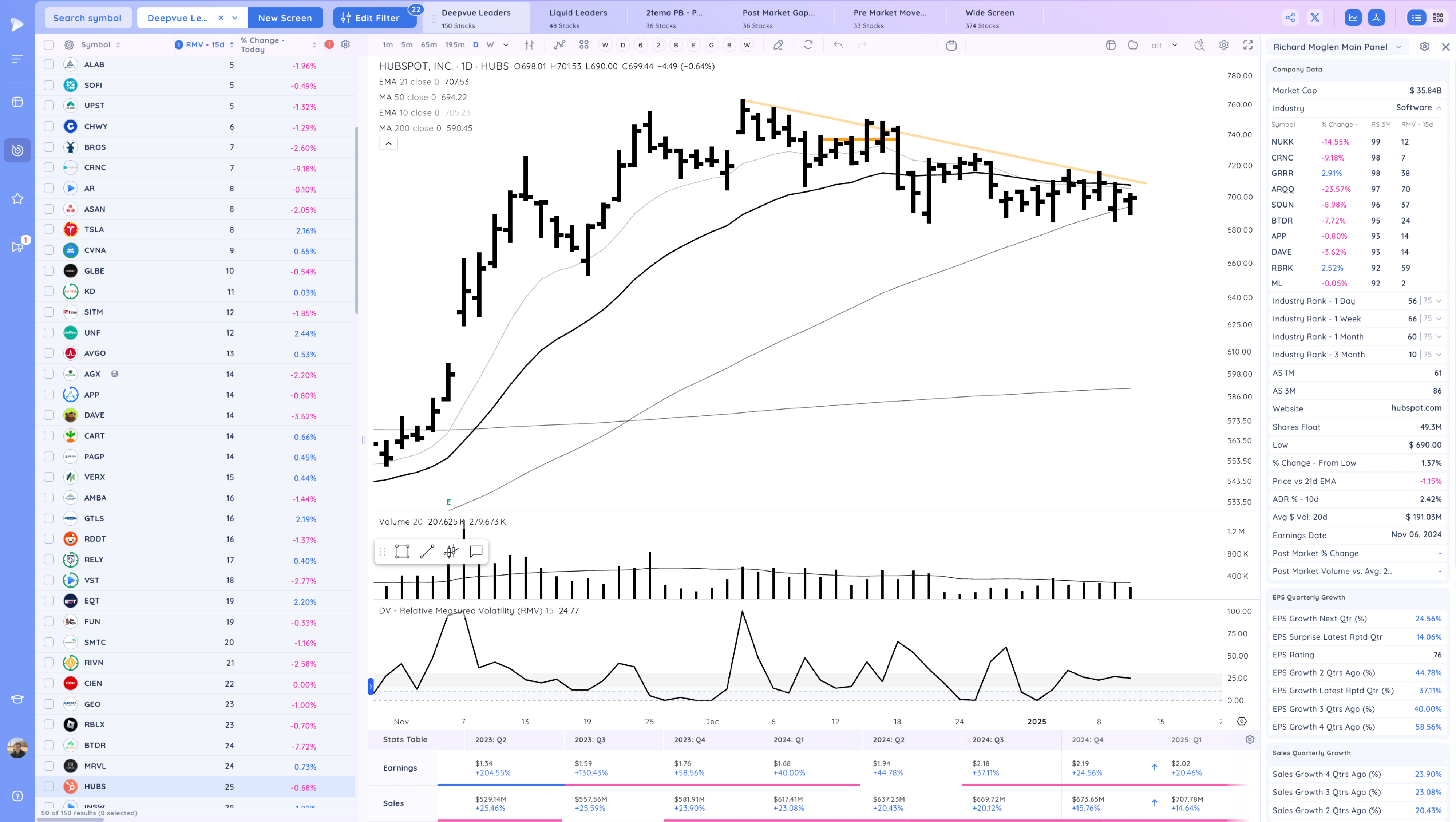Check the AVGO row checkbox
The width and height of the screenshot is (1456, 822).
pyautogui.click(x=49, y=353)
